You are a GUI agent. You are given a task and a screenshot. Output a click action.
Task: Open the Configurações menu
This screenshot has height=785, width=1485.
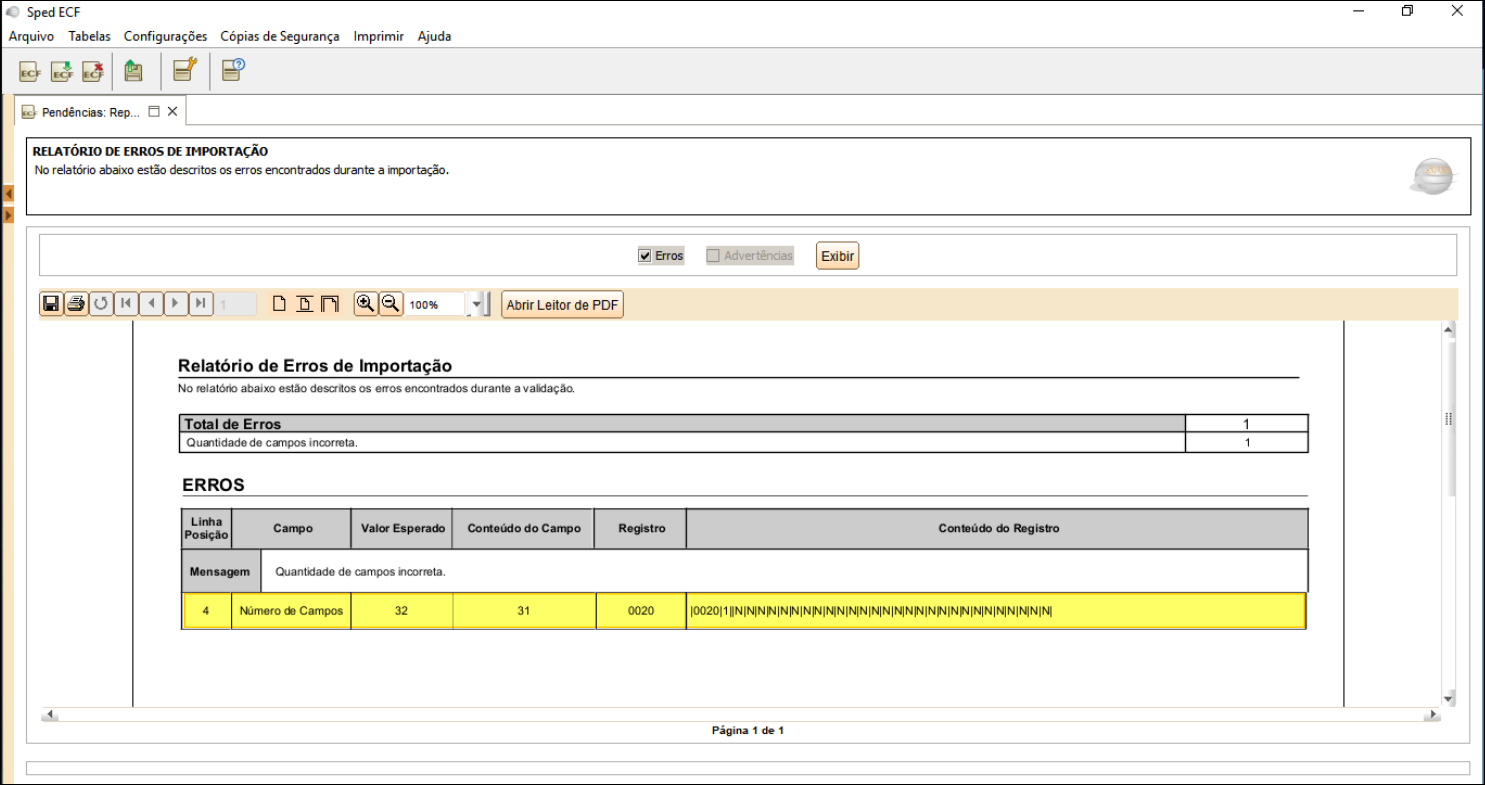tap(166, 36)
